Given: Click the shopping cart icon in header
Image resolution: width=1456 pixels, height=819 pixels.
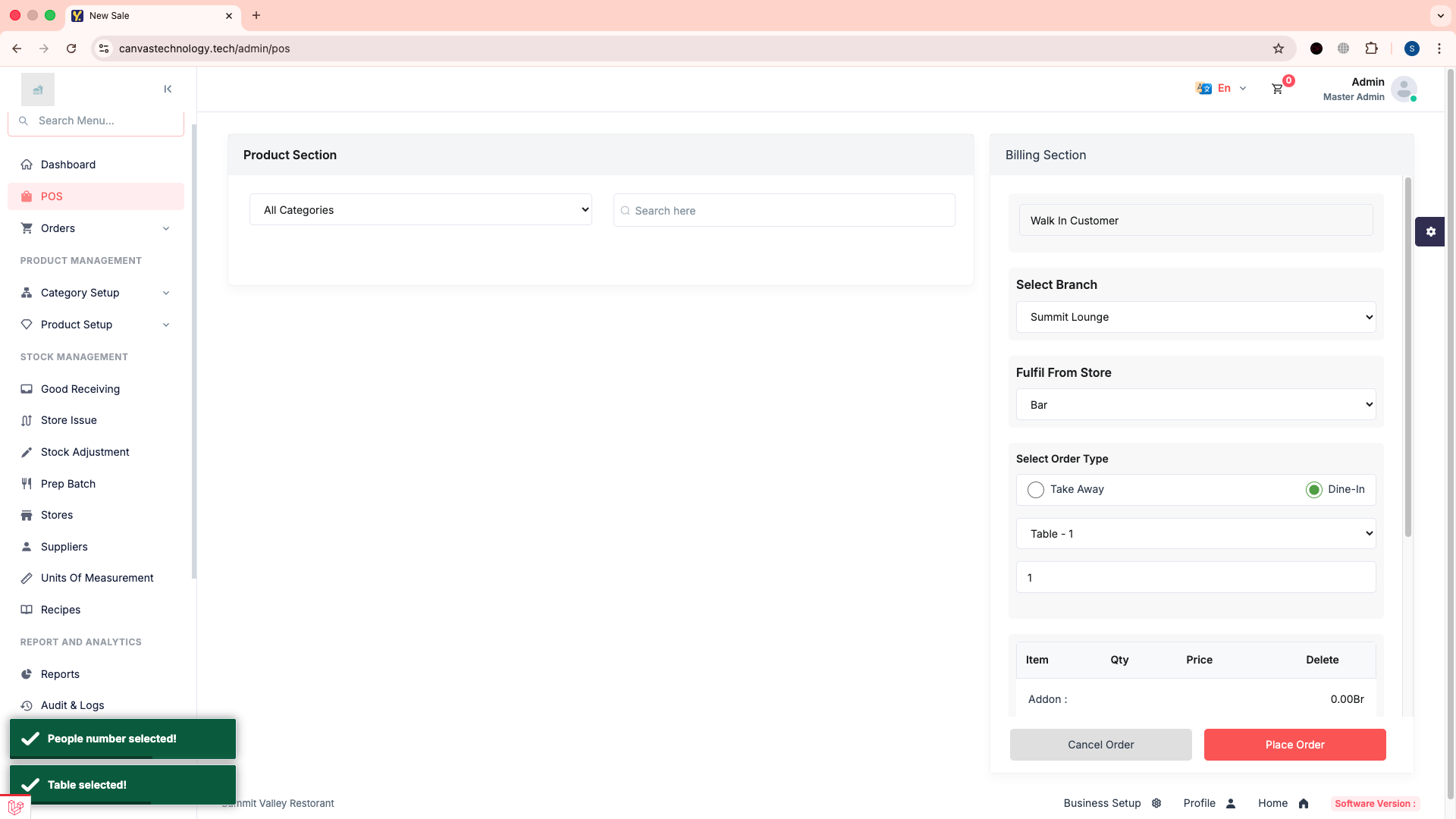Looking at the screenshot, I should click(1278, 89).
